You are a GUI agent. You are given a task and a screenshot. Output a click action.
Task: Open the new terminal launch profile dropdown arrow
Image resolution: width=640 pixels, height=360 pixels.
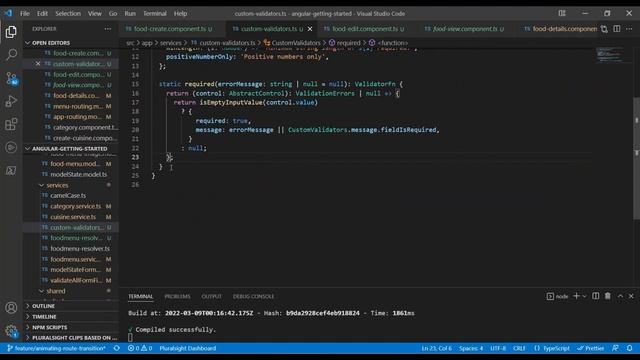click(584, 296)
